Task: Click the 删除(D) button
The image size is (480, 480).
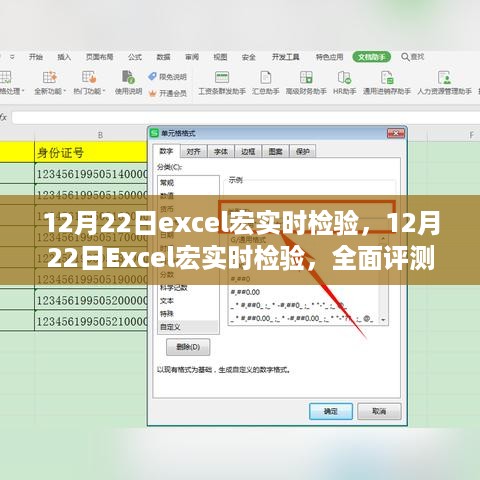Action: 188,347
